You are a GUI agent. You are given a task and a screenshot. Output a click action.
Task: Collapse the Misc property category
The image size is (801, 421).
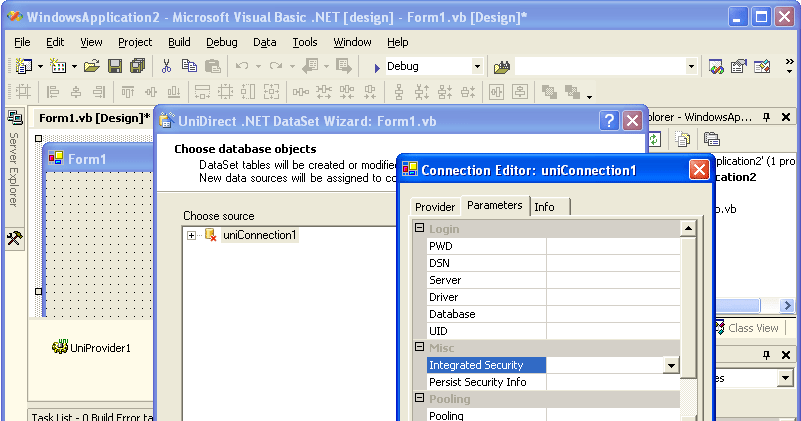point(420,347)
